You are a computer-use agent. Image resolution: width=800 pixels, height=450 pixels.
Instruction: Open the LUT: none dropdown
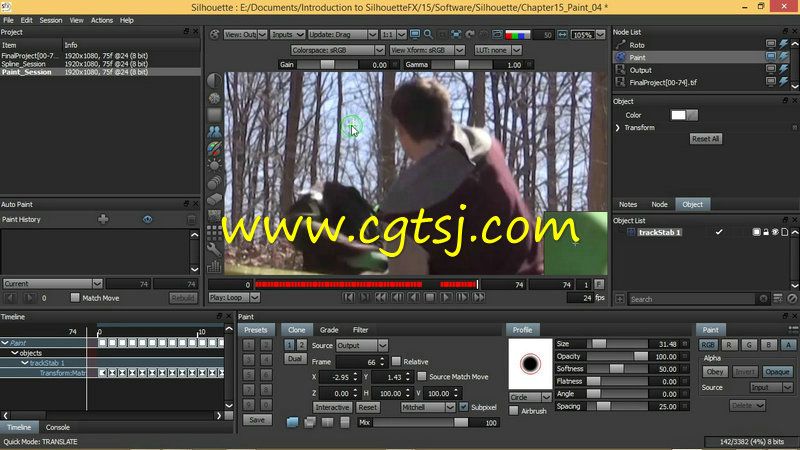pyautogui.click(x=498, y=50)
